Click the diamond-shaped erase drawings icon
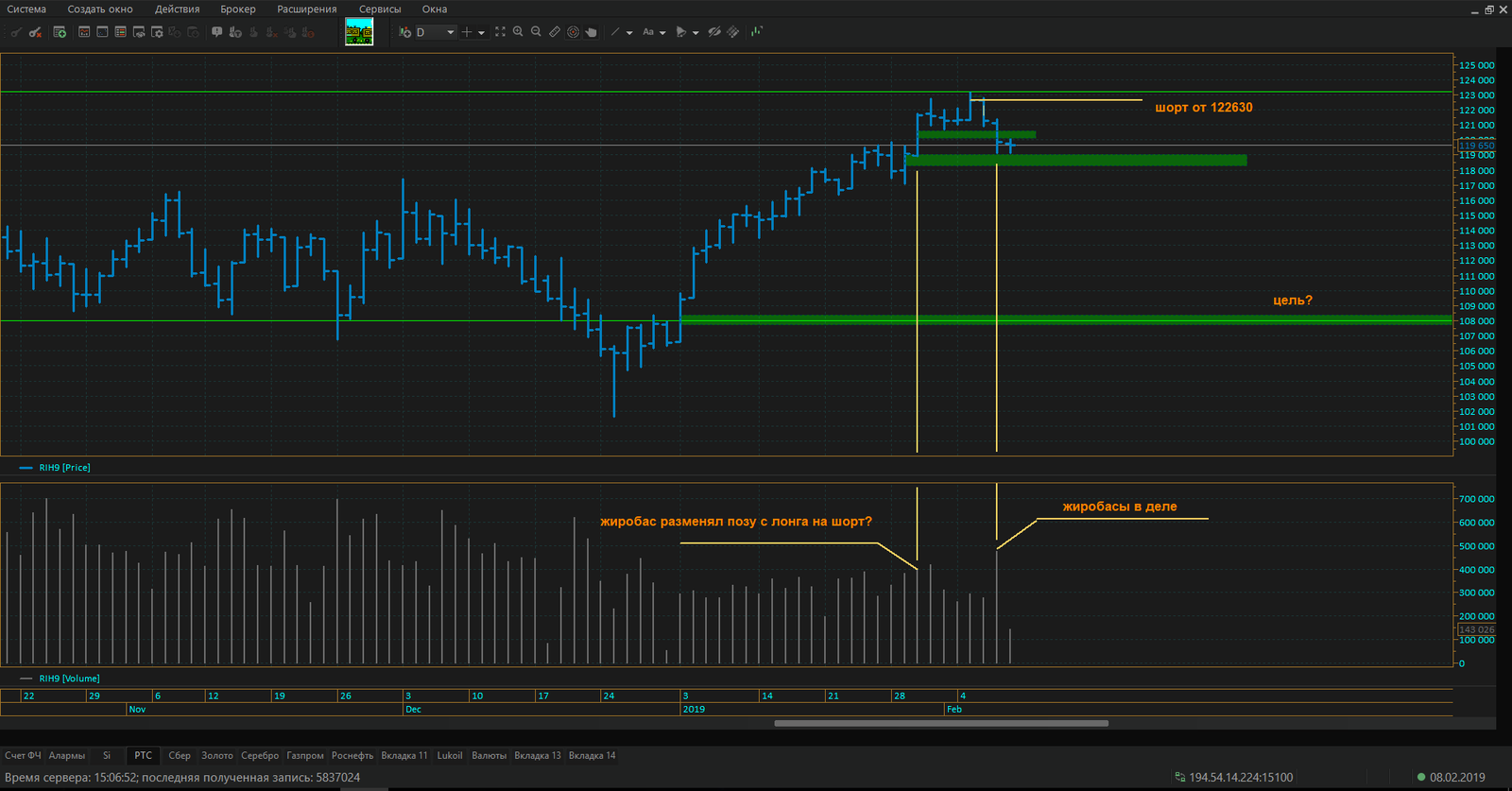This screenshot has height=791, width=1512. click(732, 32)
